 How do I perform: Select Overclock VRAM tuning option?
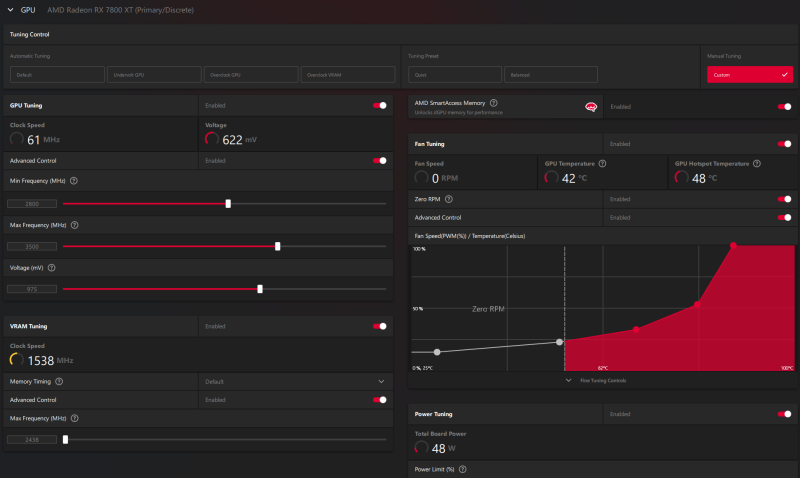348,74
